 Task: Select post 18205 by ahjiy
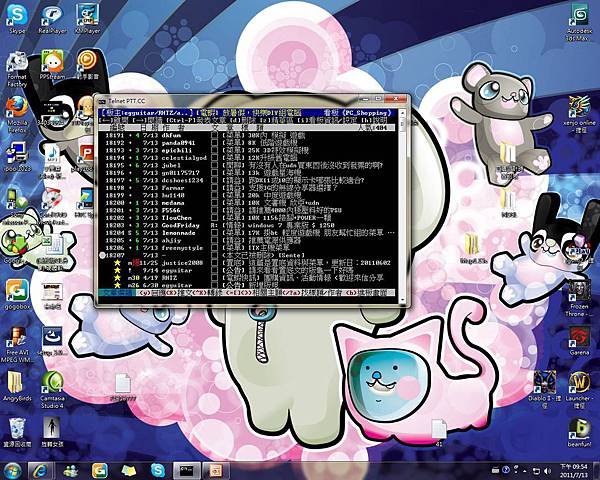(x=246, y=240)
